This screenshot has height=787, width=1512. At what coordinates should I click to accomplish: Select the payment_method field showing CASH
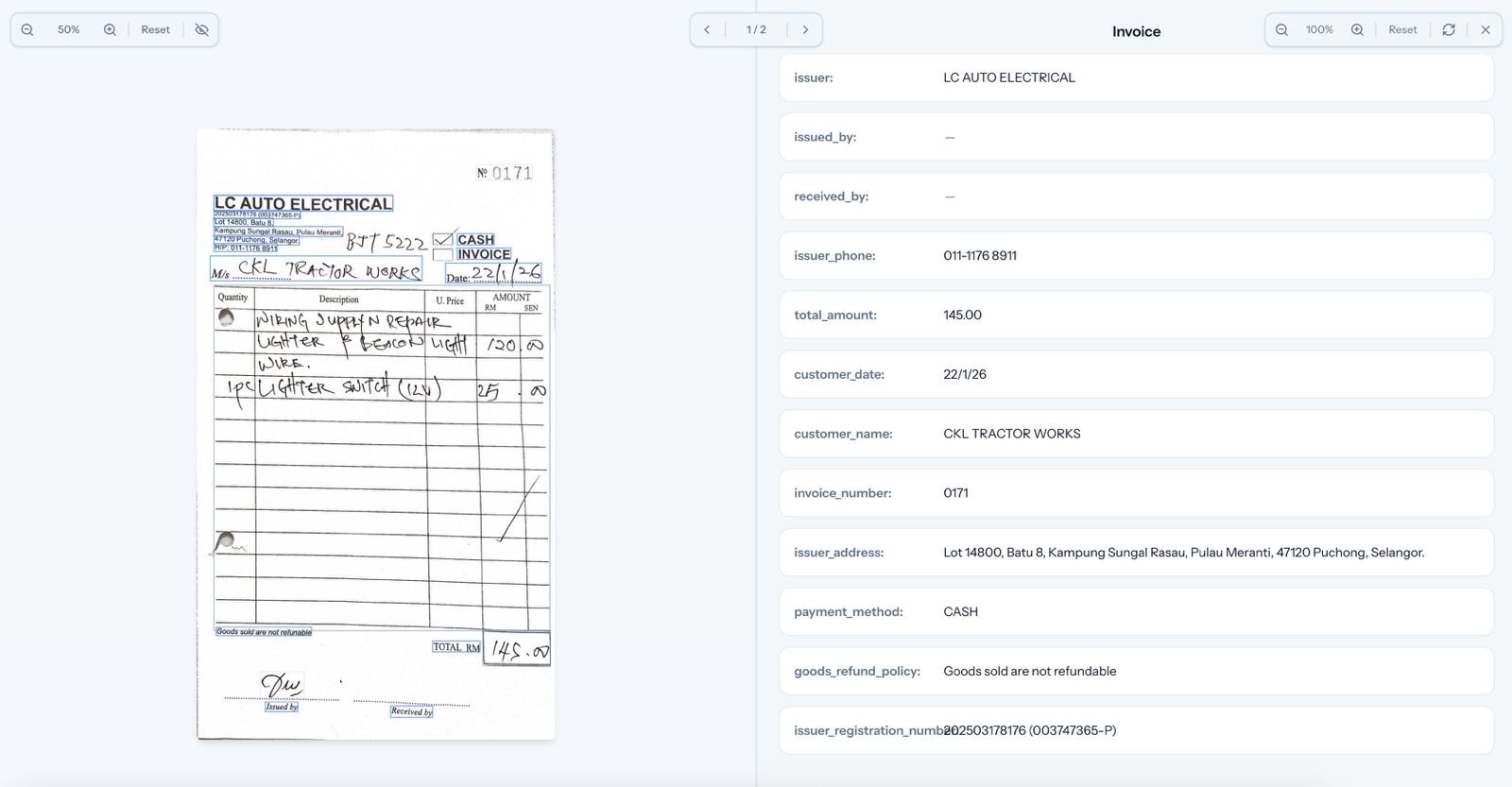click(1135, 612)
